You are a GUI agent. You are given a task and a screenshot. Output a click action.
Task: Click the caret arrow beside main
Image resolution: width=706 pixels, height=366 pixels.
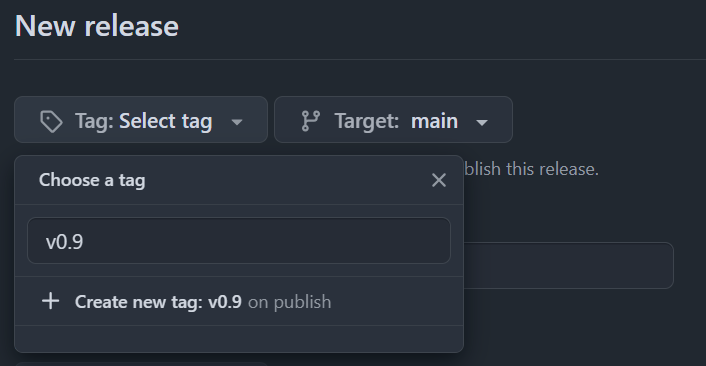click(x=482, y=122)
